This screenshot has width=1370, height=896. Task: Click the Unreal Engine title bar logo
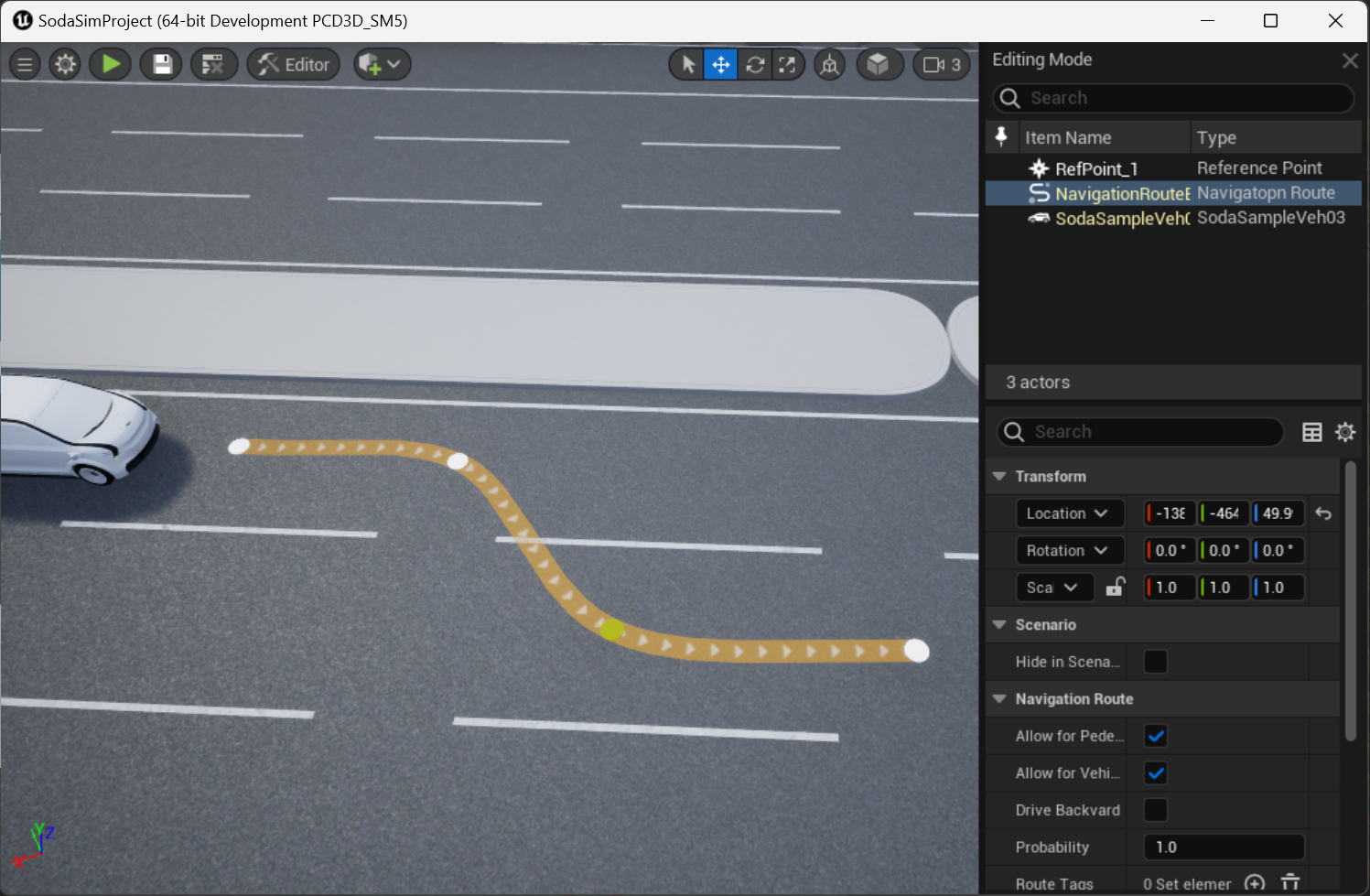(x=22, y=20)
